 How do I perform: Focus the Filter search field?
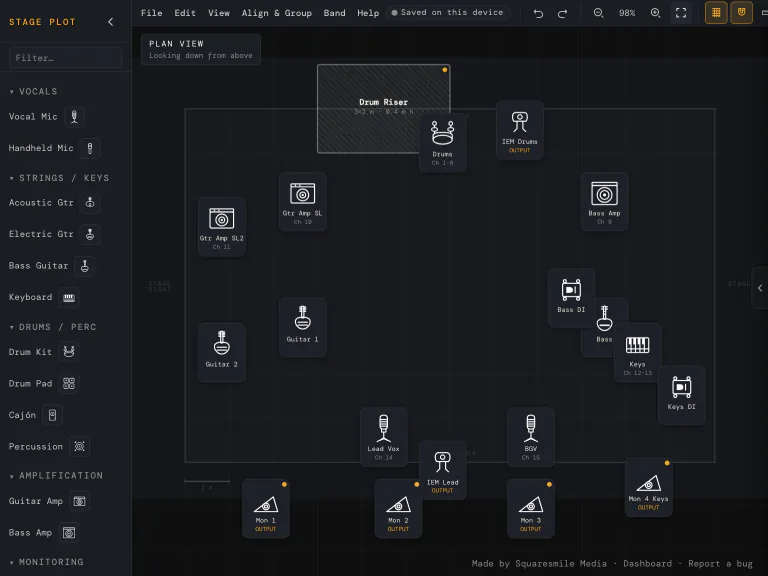tap(65, 58)
